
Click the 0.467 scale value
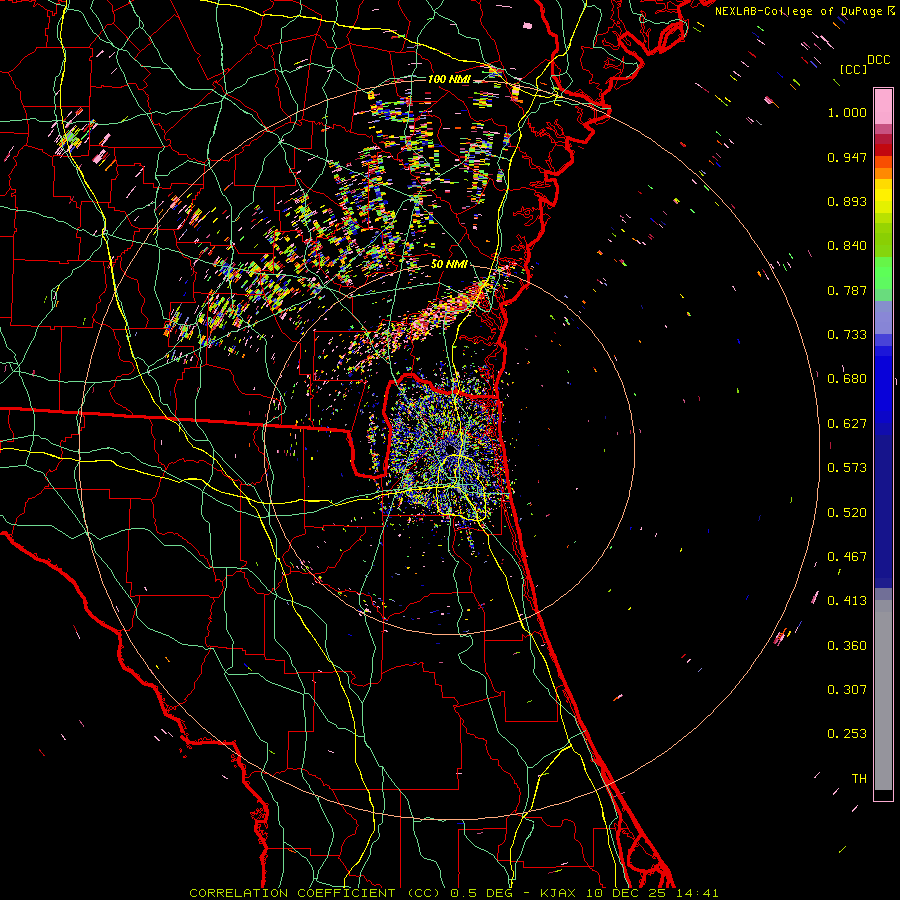[x=847, y=557]
